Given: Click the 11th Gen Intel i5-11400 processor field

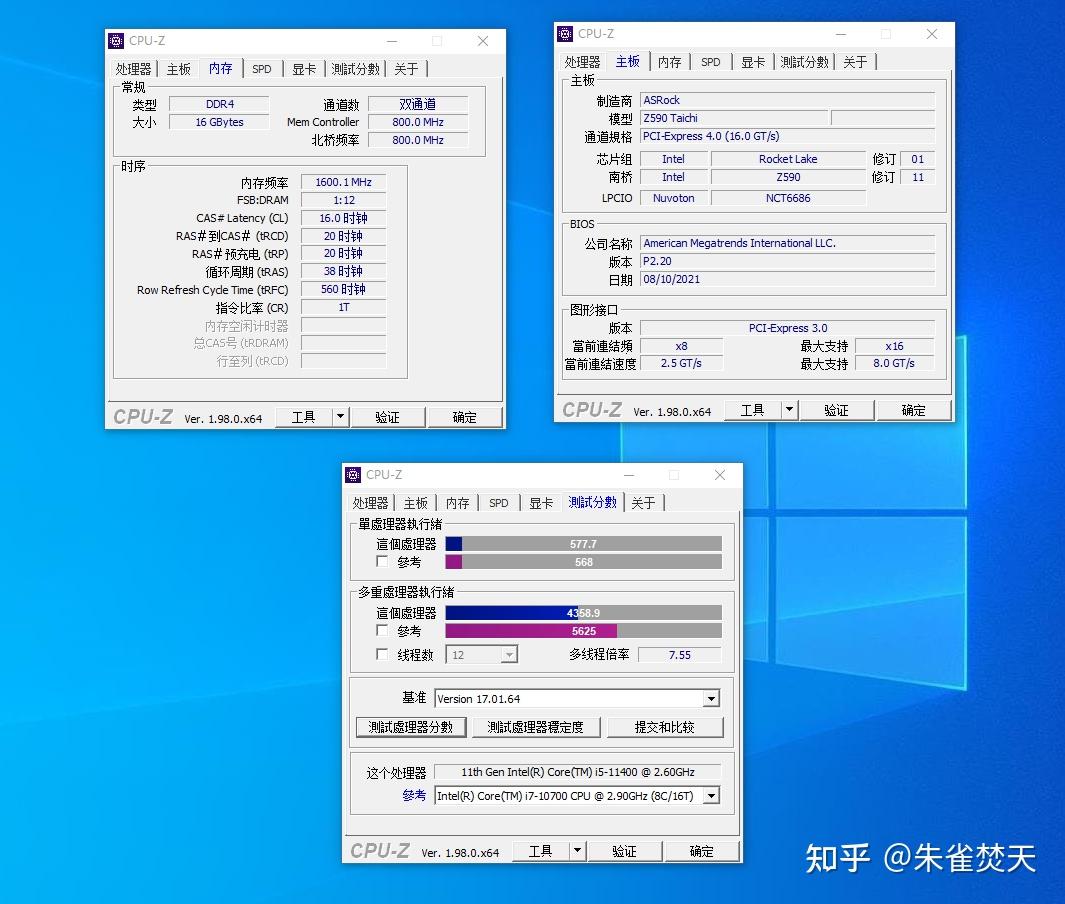Looking at the screenshot, I should [578, 772].
